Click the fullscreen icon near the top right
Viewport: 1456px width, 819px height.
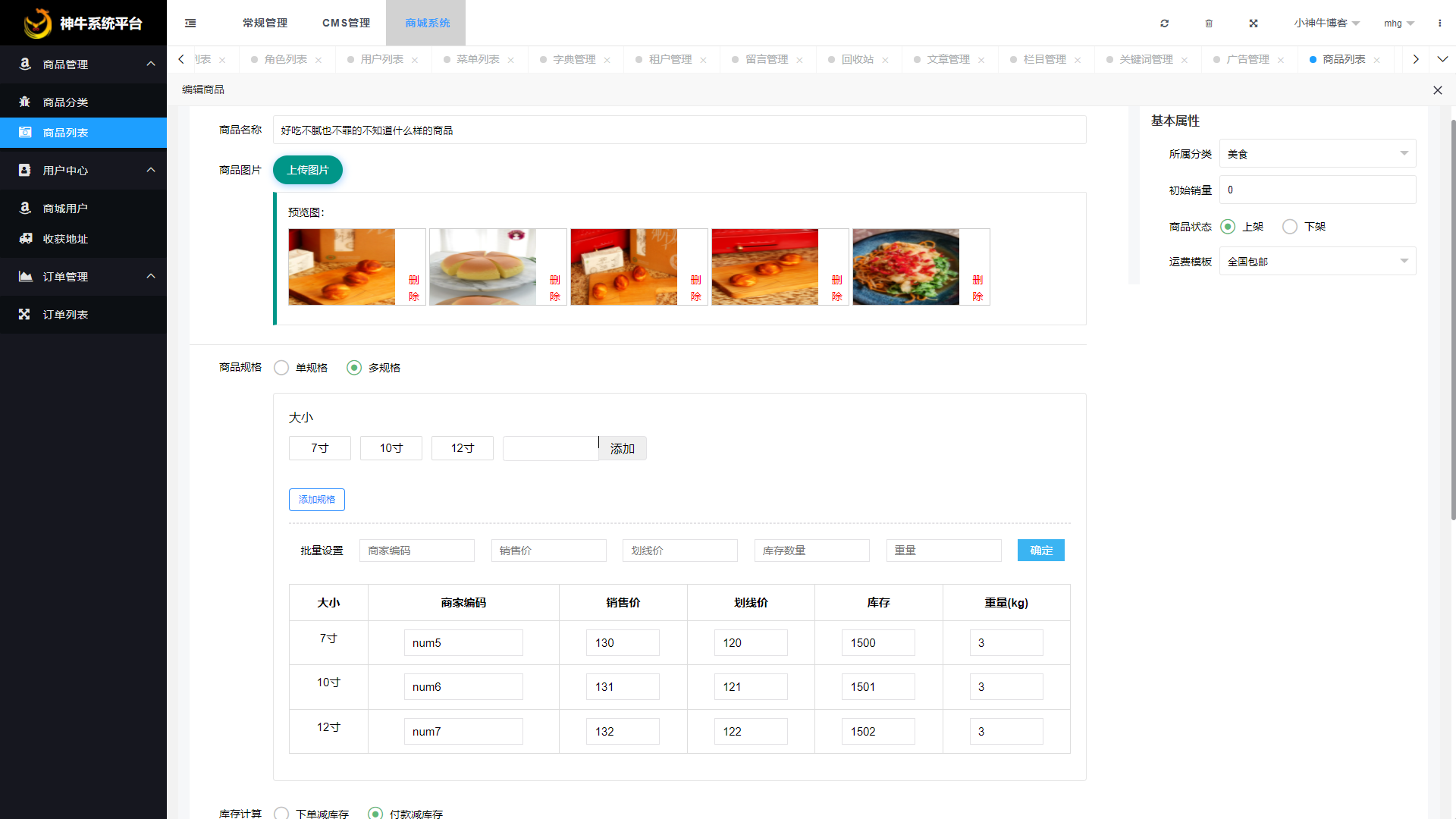pos(1254,23)
